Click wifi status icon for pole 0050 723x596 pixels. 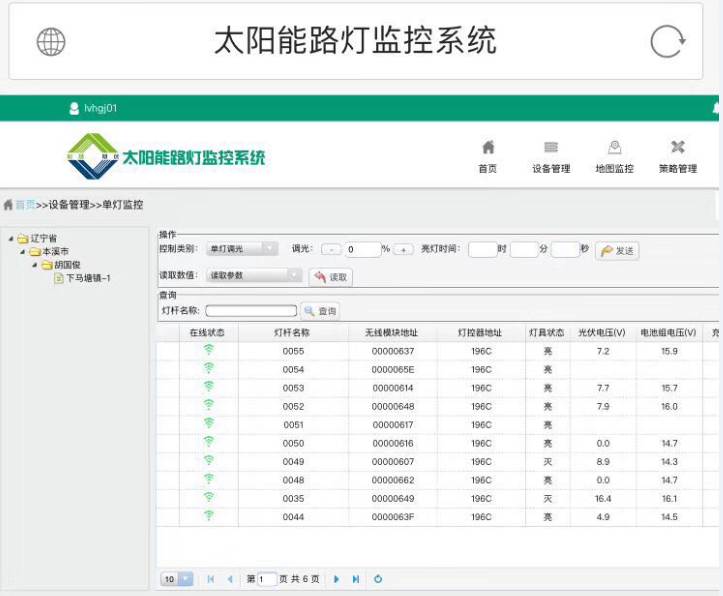(209, 442)
